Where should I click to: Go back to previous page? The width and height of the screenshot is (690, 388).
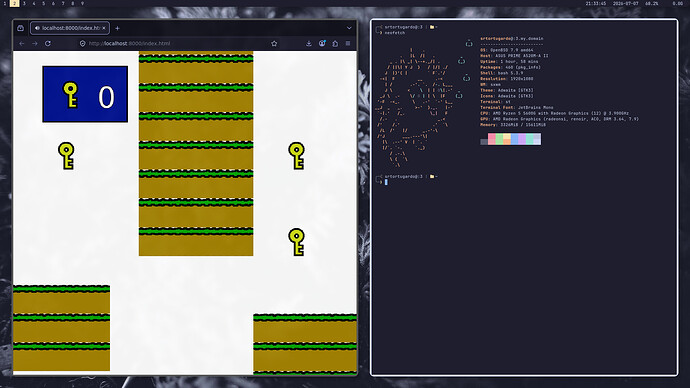[22, 44]
